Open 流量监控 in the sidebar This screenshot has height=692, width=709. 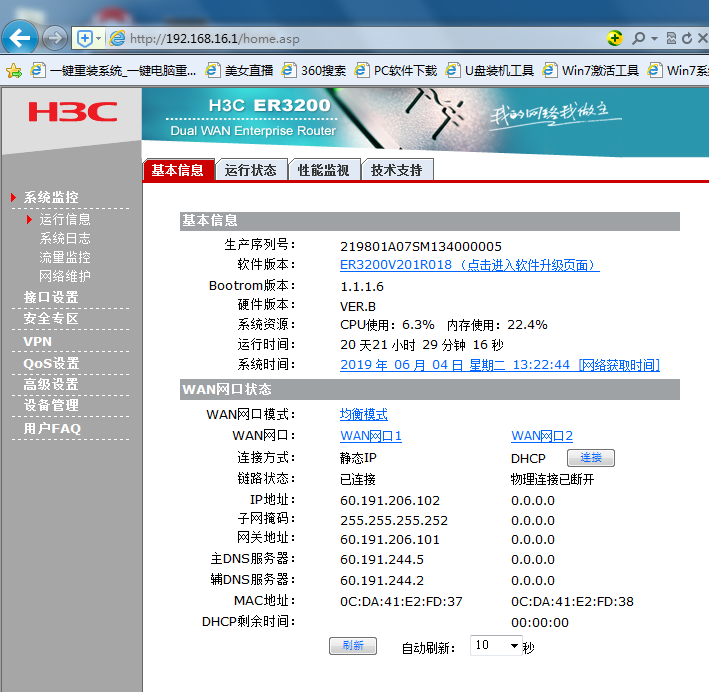pos(65,257)
